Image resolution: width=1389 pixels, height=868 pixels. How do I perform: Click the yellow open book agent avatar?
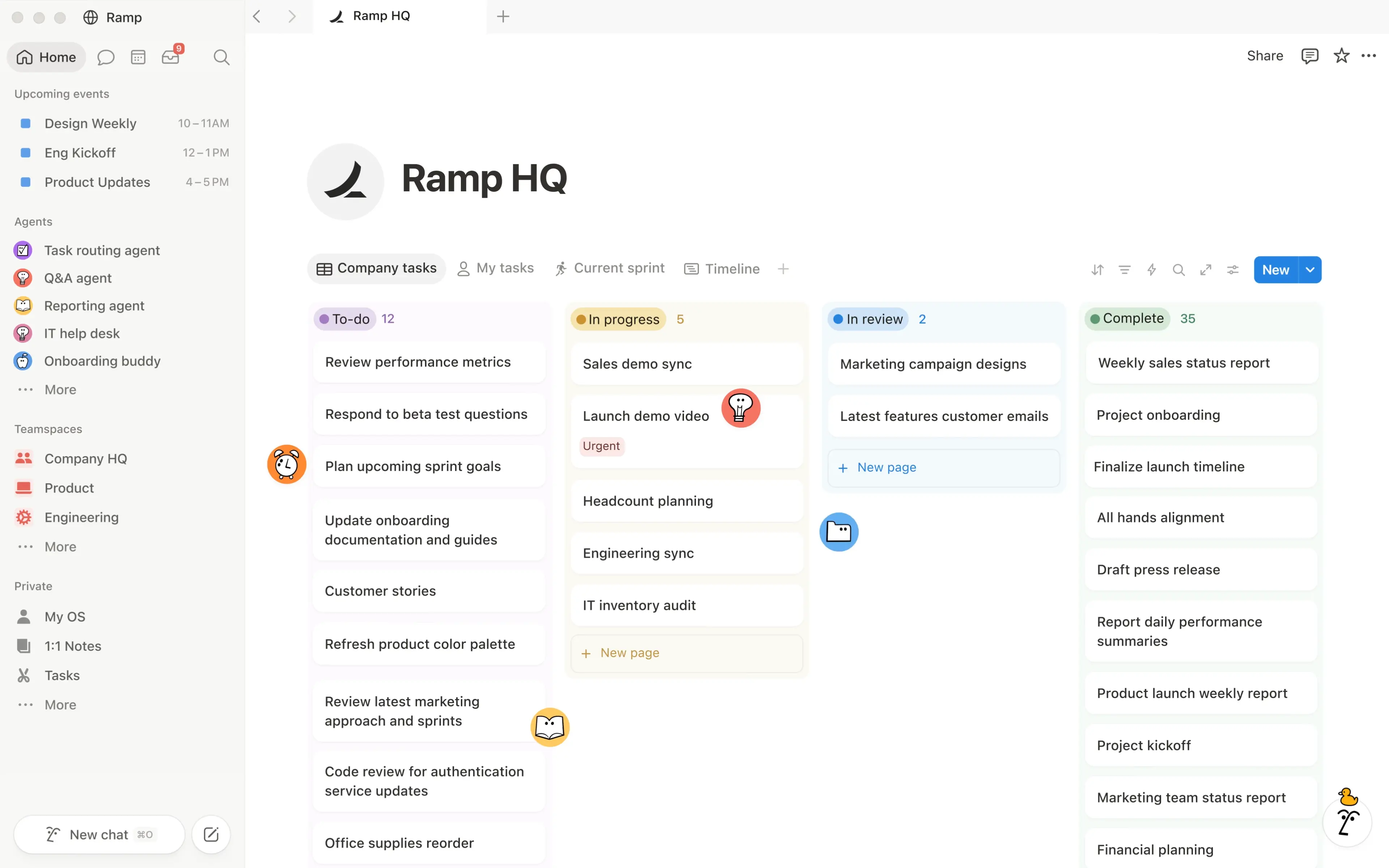click(550, 727)
